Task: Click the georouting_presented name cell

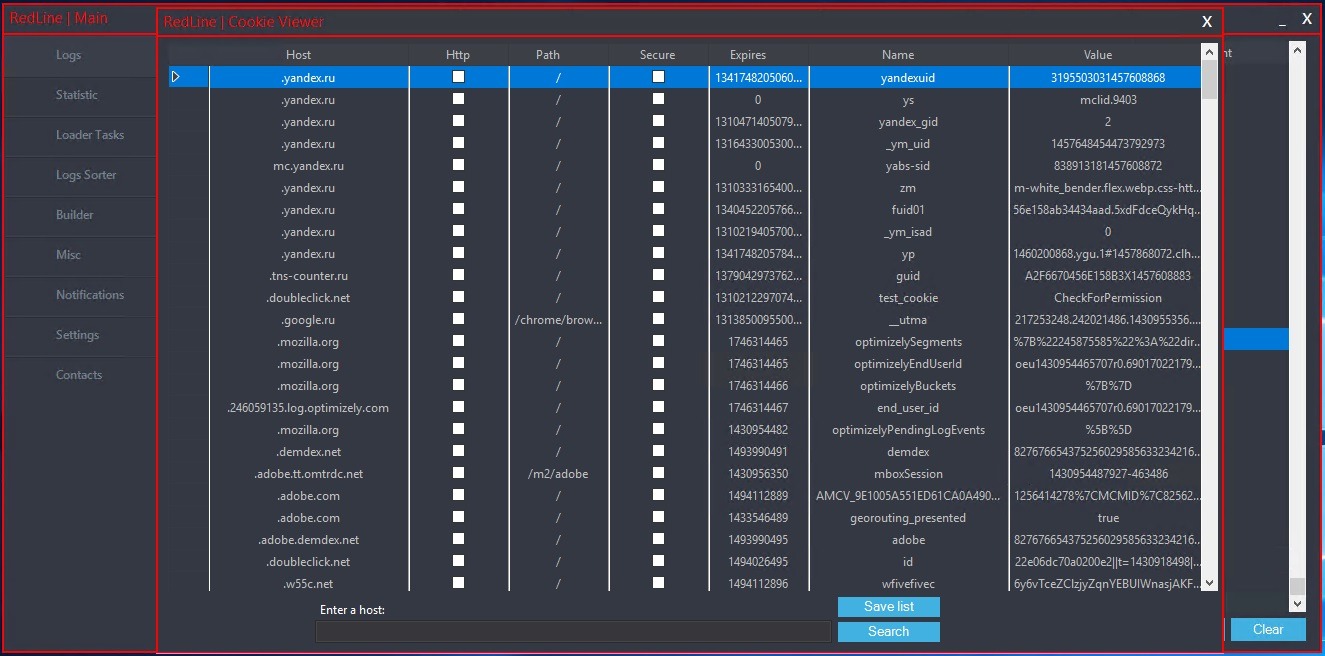Action: pyautogui.click(x=908, y=517)
